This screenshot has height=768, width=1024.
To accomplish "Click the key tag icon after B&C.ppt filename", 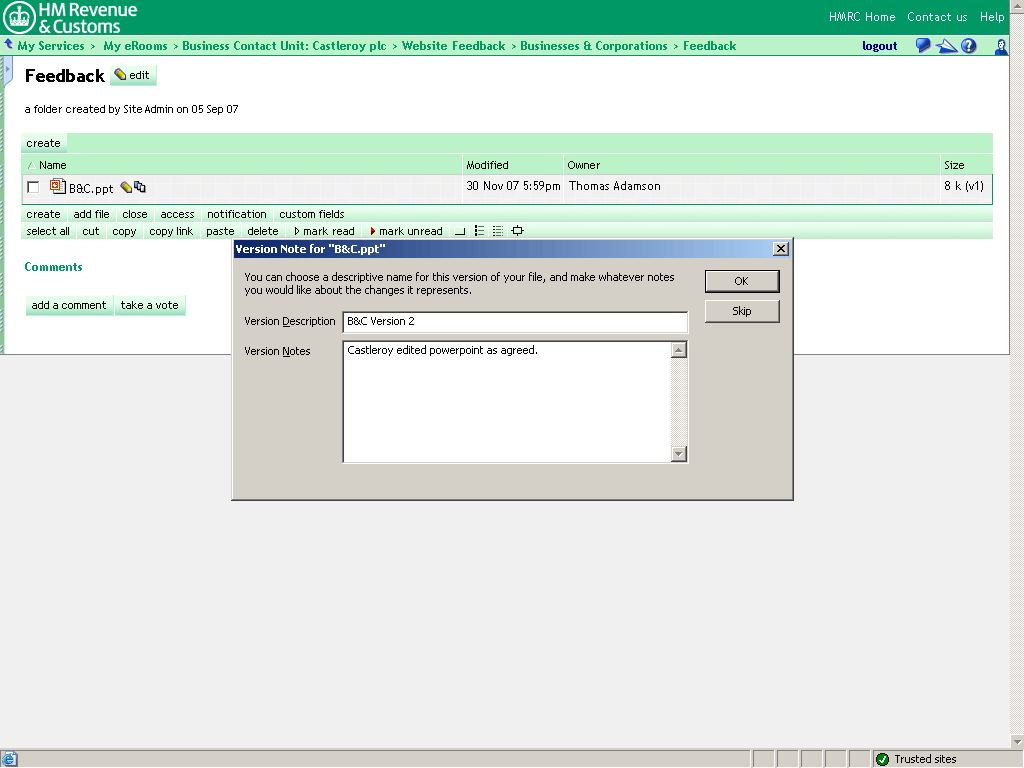I will 125,186.
